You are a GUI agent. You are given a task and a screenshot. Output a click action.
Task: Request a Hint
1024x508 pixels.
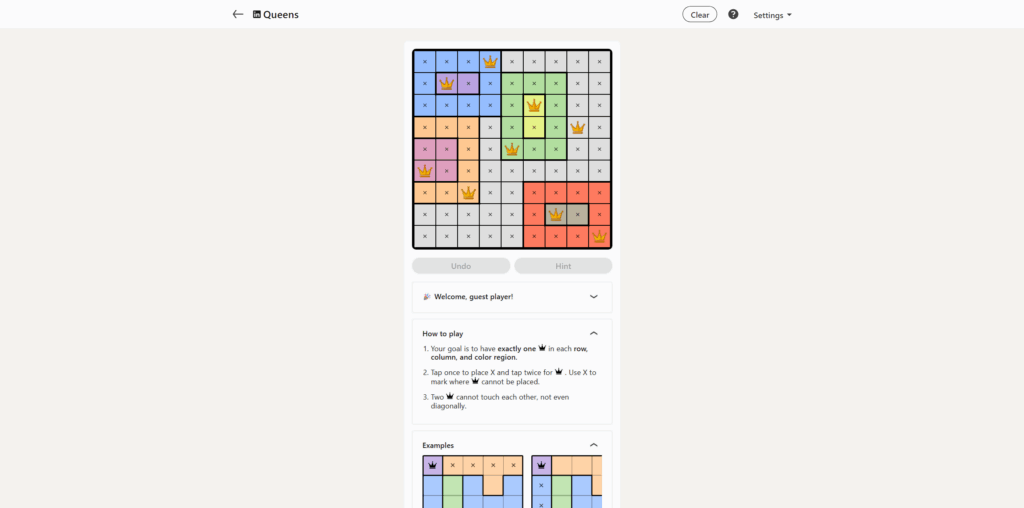563,266
